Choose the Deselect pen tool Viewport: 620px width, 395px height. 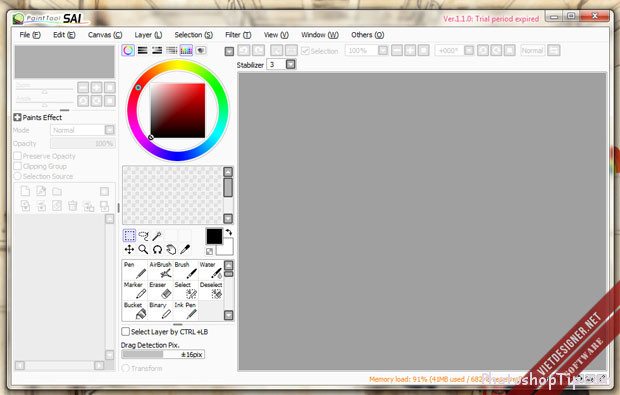point(211,290)
